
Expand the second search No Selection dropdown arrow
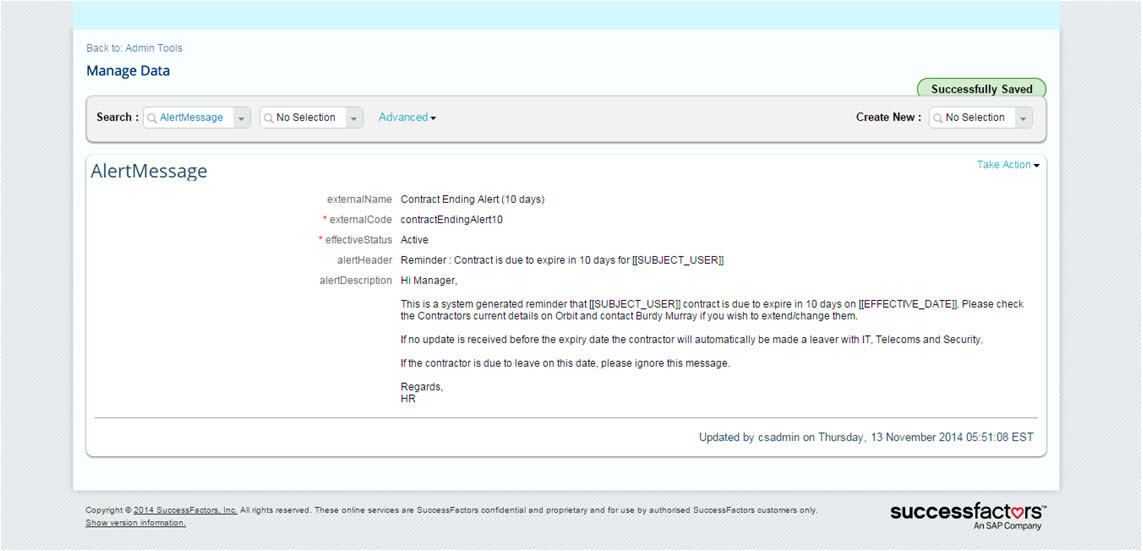[x=354, y=118]
